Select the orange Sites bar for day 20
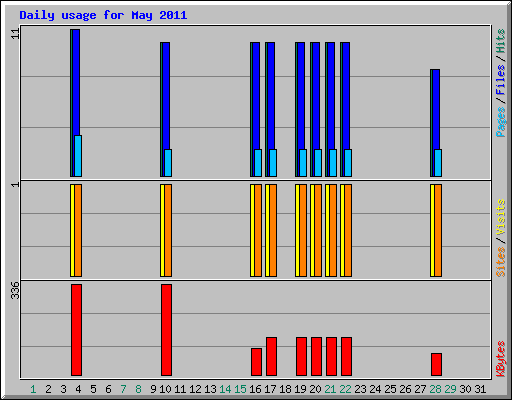Screen dimensions: 512x400 (318, 230)
